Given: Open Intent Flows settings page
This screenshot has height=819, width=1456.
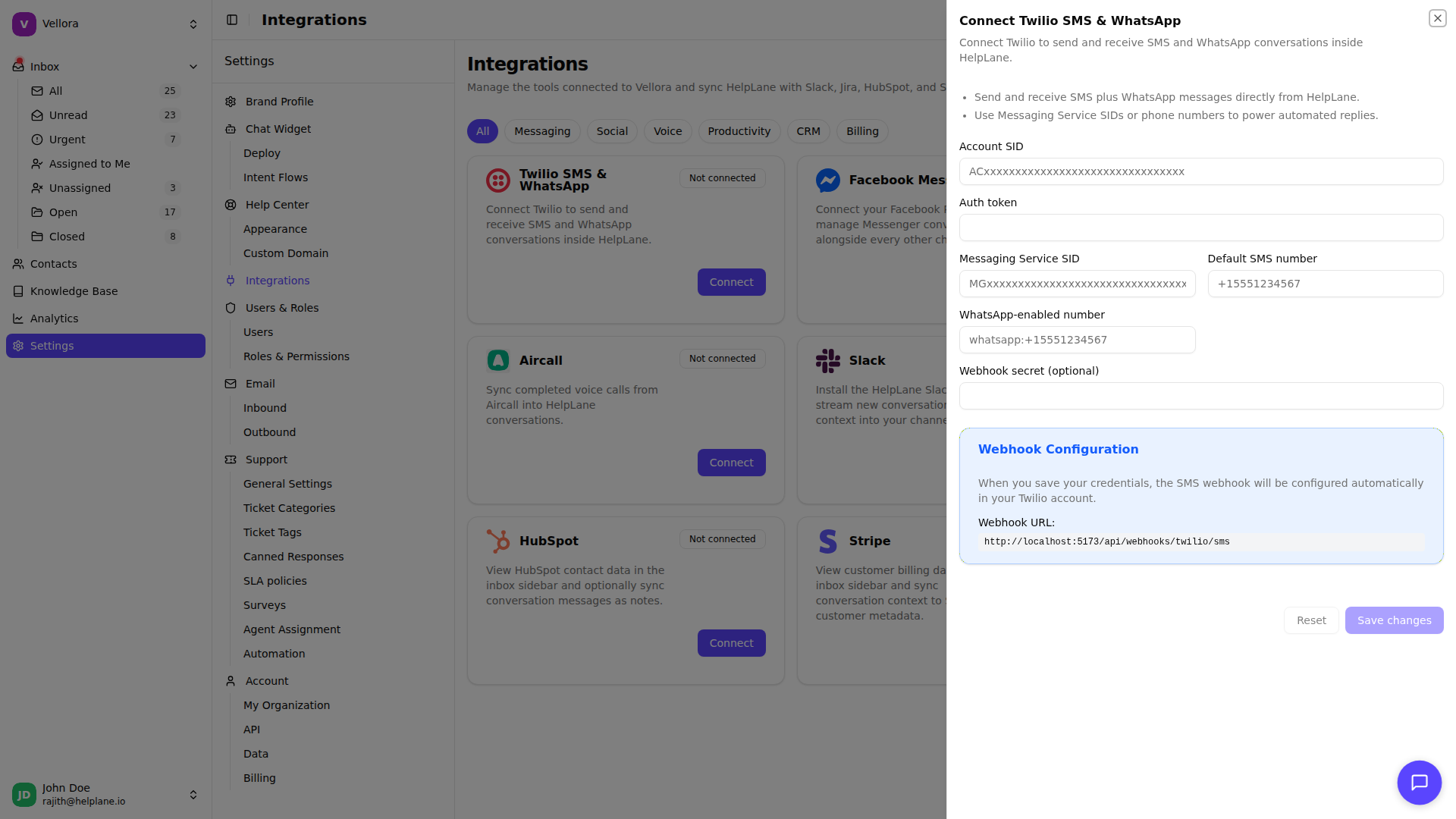Looking at the screenshot, I should [275, 177].
